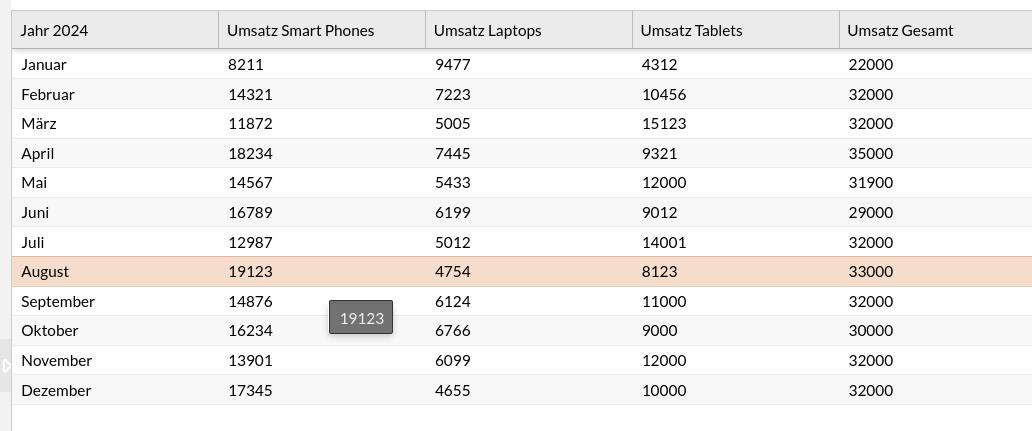Click laptop value 4655 in Dezember

(452, 390)
